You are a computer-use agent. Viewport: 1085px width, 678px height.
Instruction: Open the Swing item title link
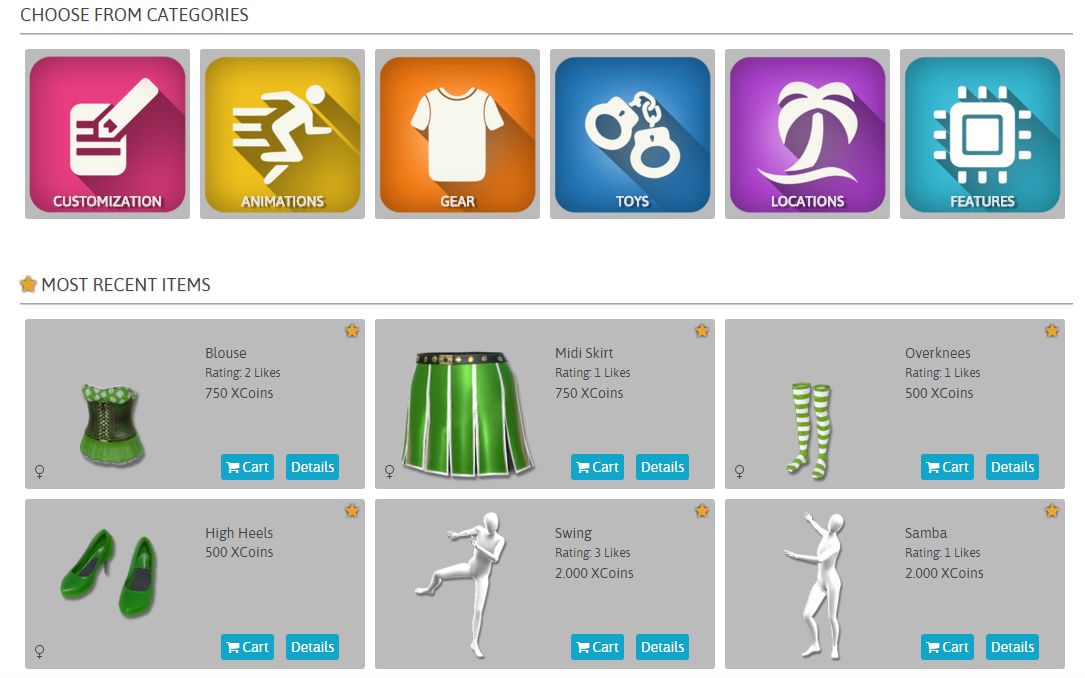pyautogui.click(x=573, y=533)
